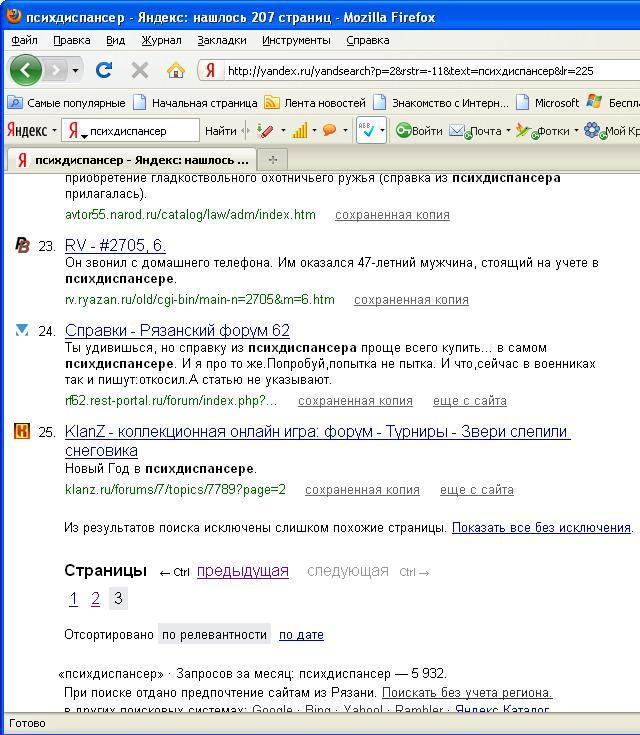This screenshot has height=735, width=640.
Task: Open the Справка menu
Action: 368,40
